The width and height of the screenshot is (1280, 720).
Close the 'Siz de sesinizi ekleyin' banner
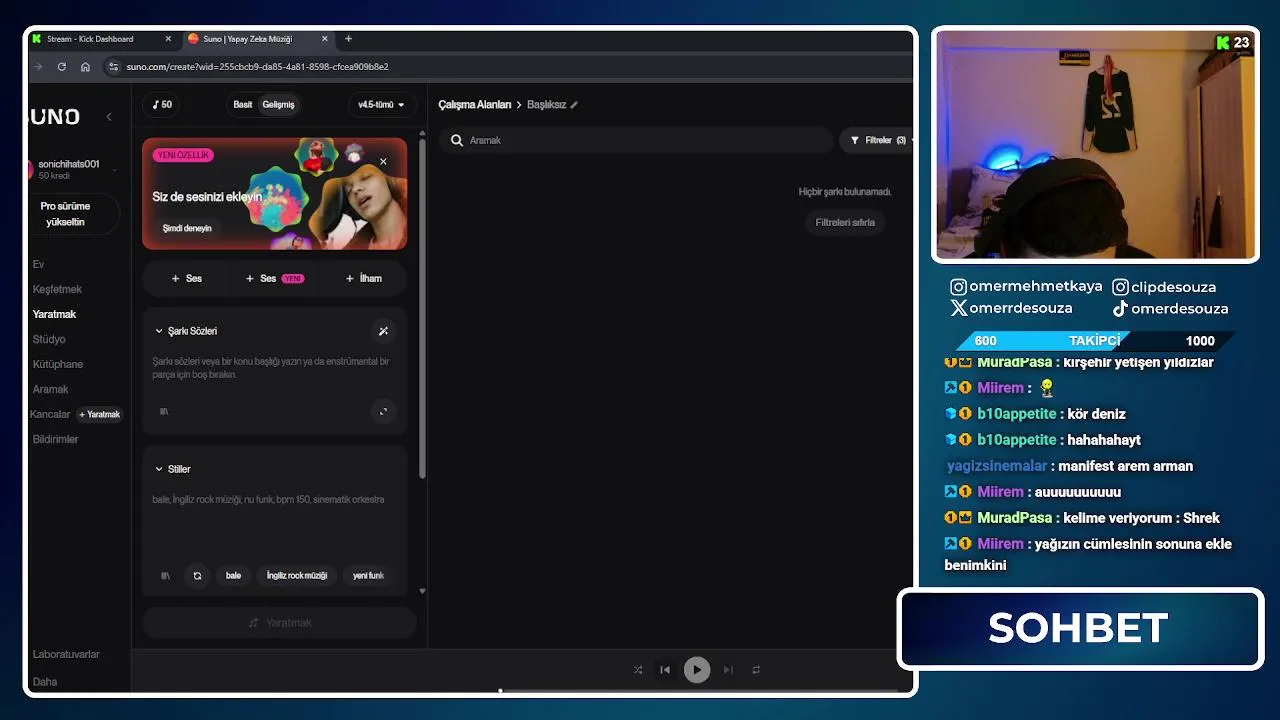[383, 162]
